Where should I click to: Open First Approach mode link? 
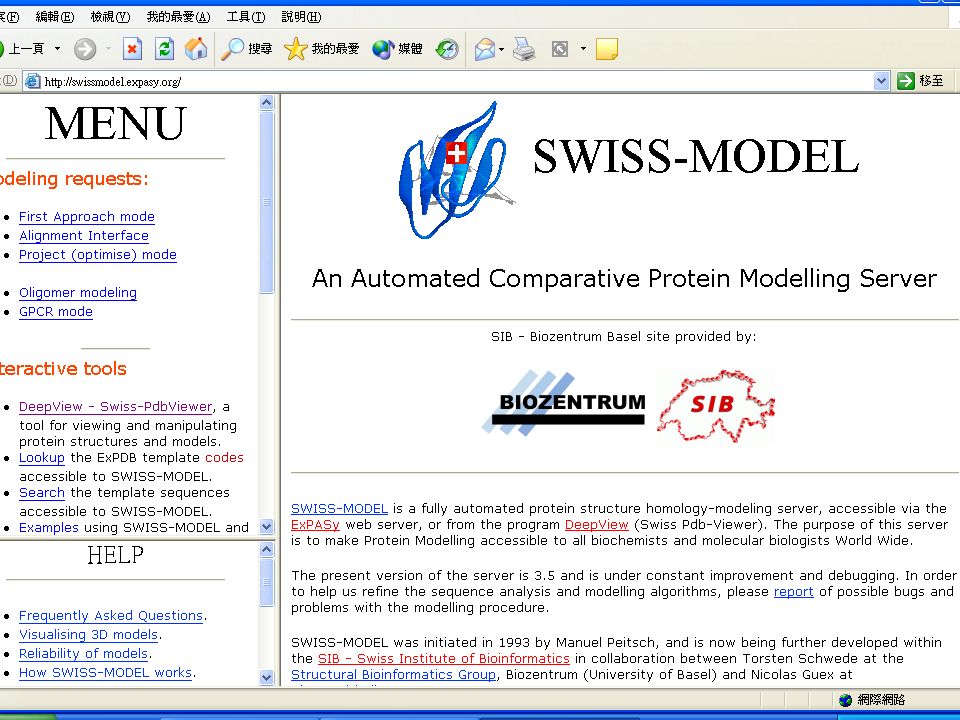tap(86, 217)
